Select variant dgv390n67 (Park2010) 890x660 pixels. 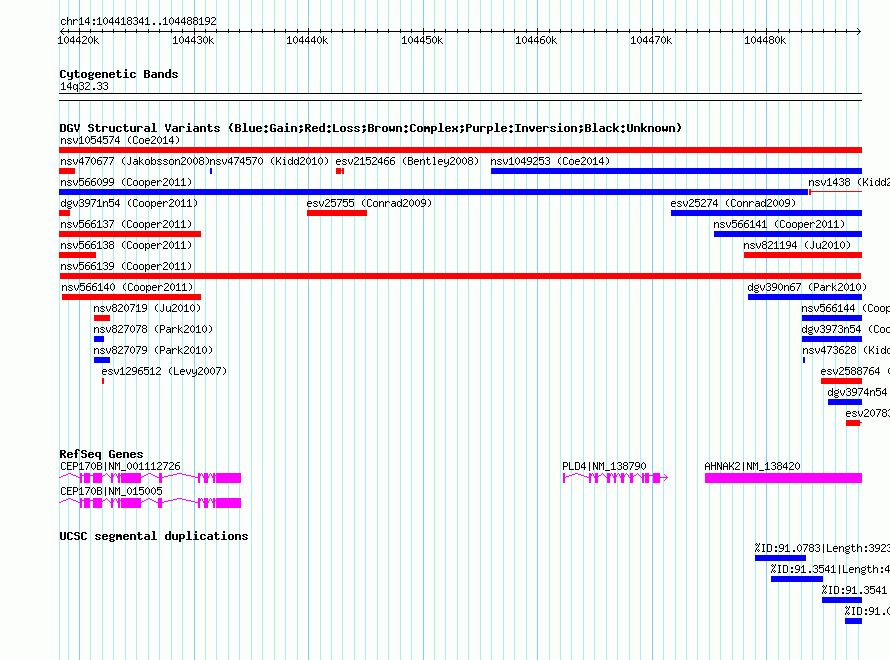click(x=807, y=287)
